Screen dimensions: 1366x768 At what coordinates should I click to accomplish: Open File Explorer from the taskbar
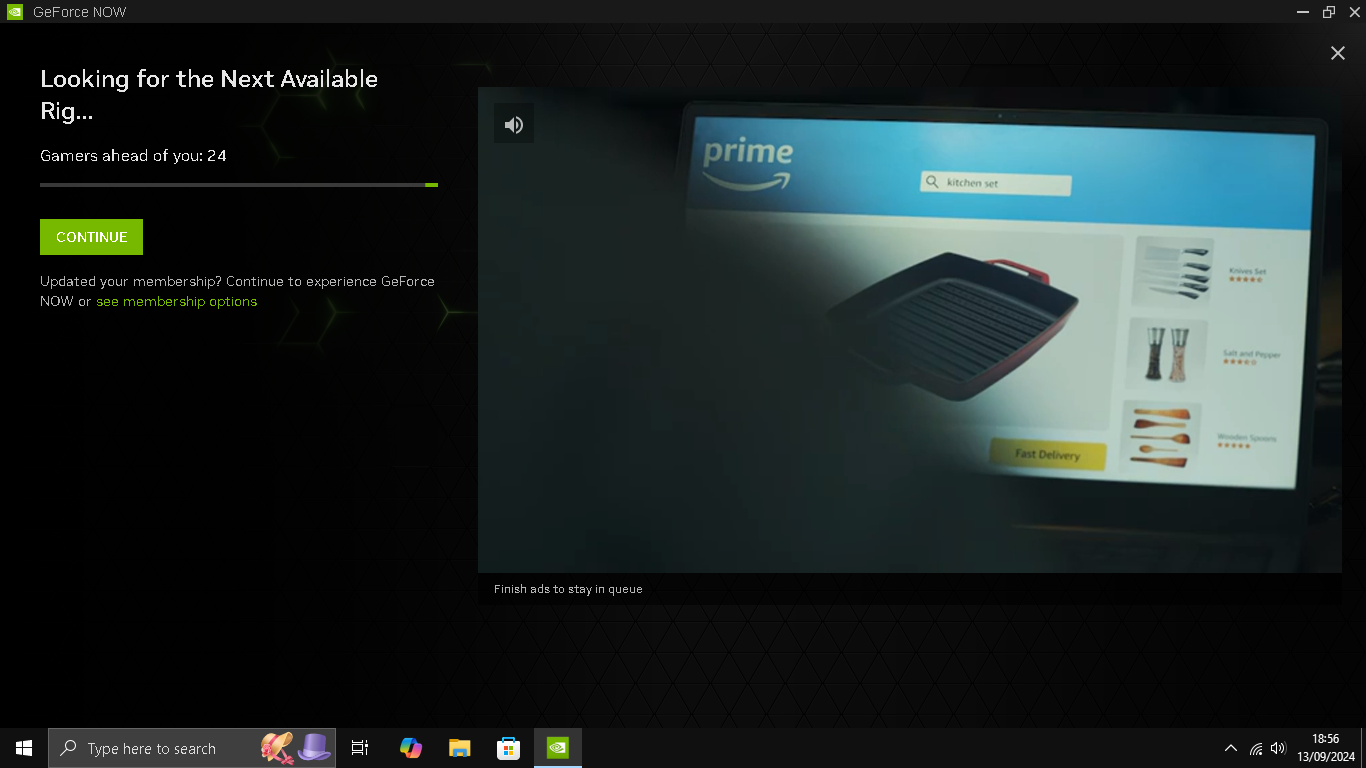point(459,748)
